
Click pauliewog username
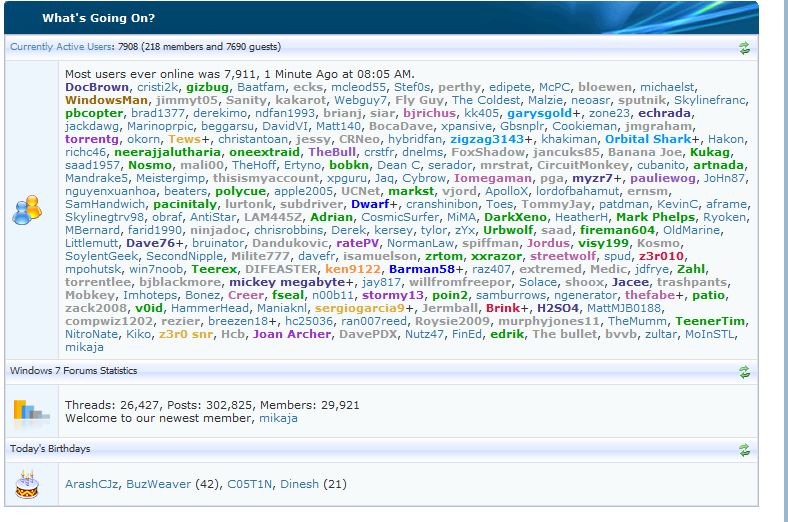[x=663, y=178]
